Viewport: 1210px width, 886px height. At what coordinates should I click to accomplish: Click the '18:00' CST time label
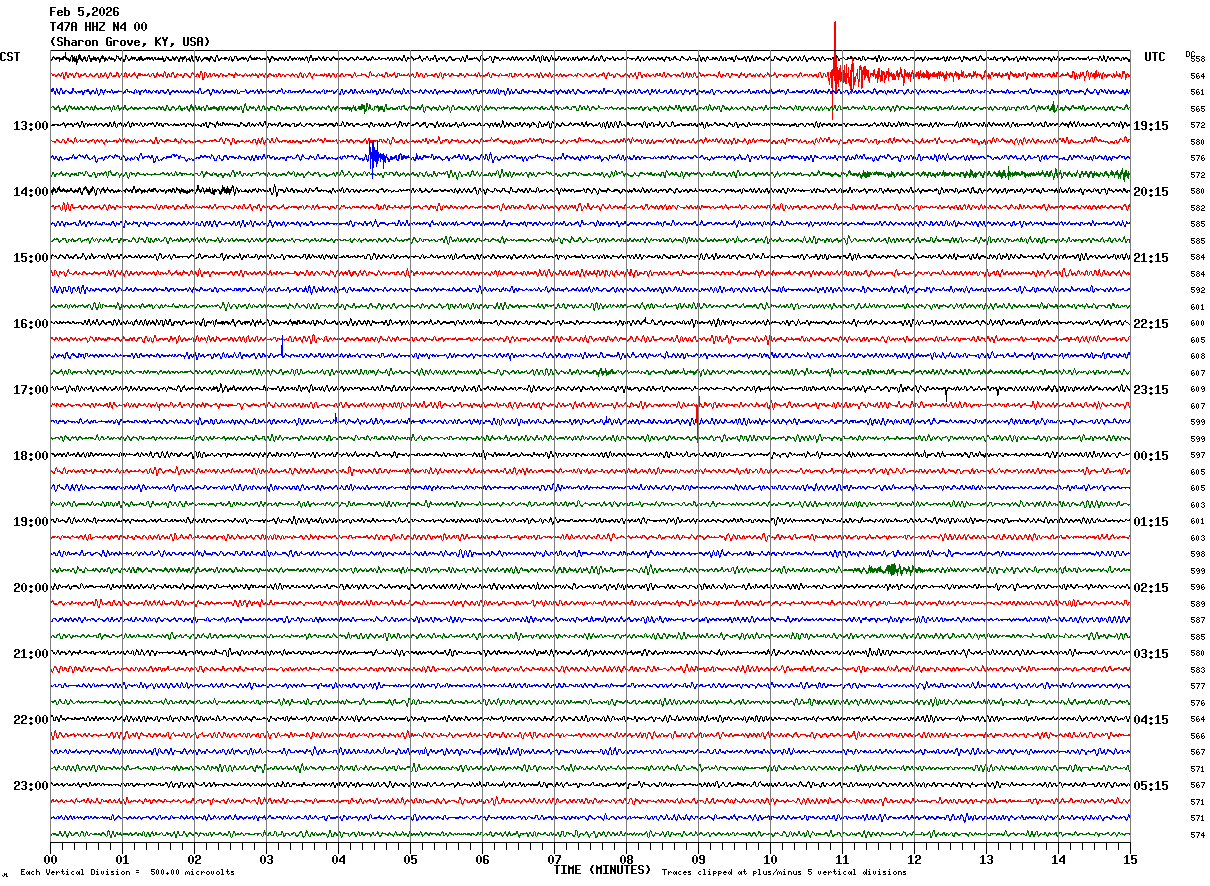pos(31,456)
